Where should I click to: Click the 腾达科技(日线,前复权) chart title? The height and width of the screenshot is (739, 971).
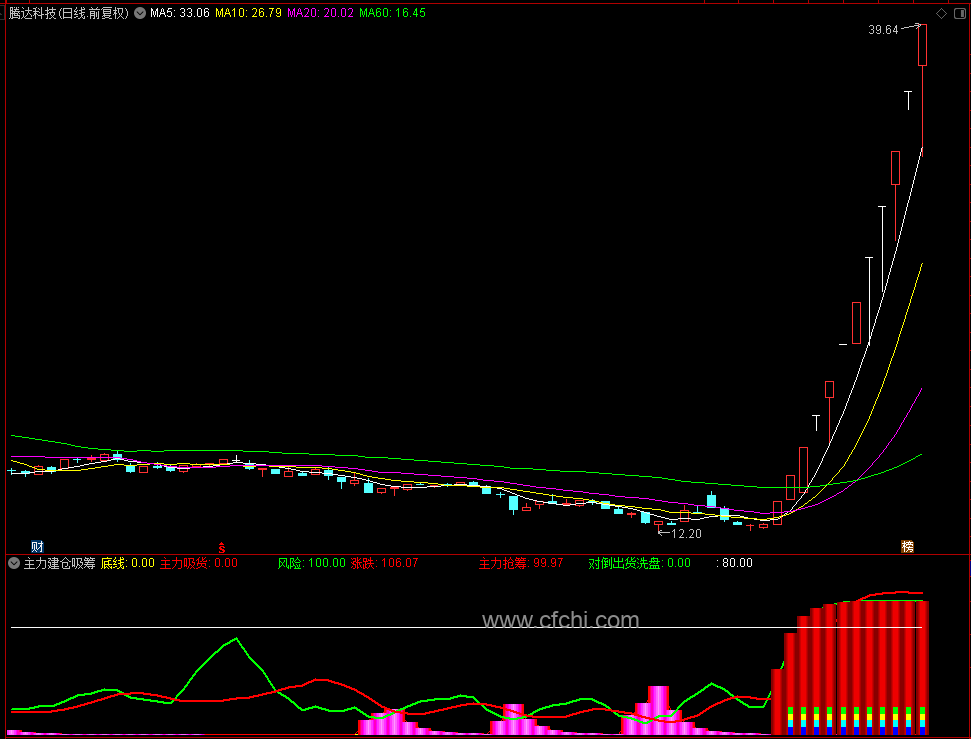pos(69,13)
